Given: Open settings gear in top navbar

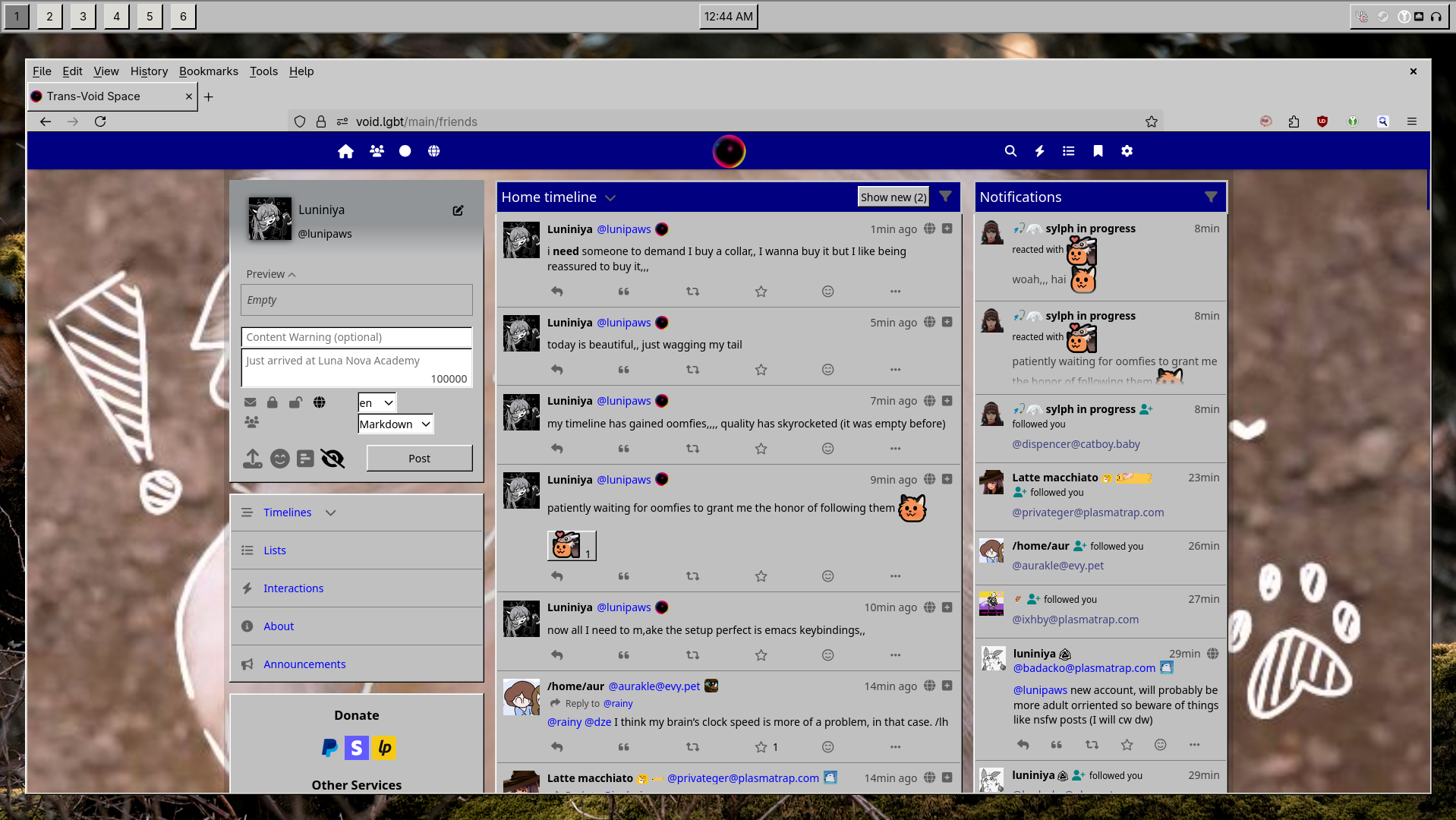Looking at the screenshot, I should [1127, 151].
